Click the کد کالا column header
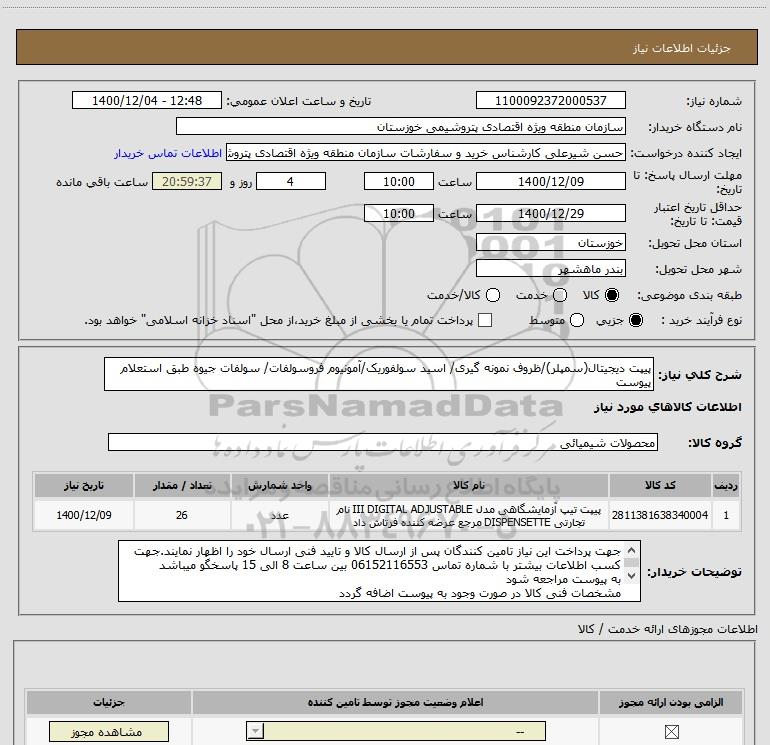The width and height of the screenshot is (770, 745). coord(660,485)
